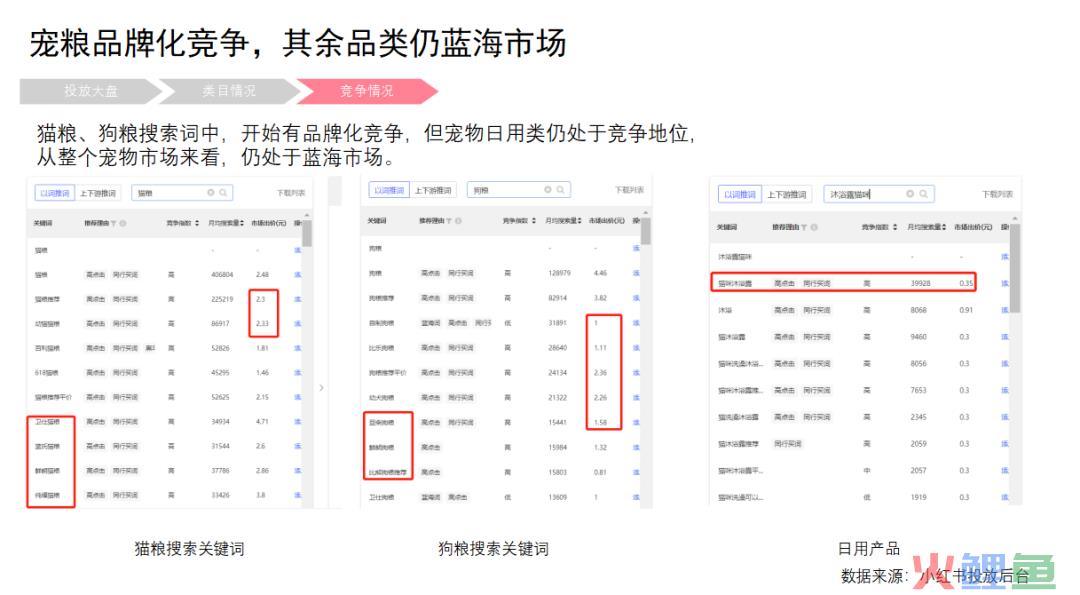
Task: Click the search volume value 39928
Action: click(x=920, y=283)
